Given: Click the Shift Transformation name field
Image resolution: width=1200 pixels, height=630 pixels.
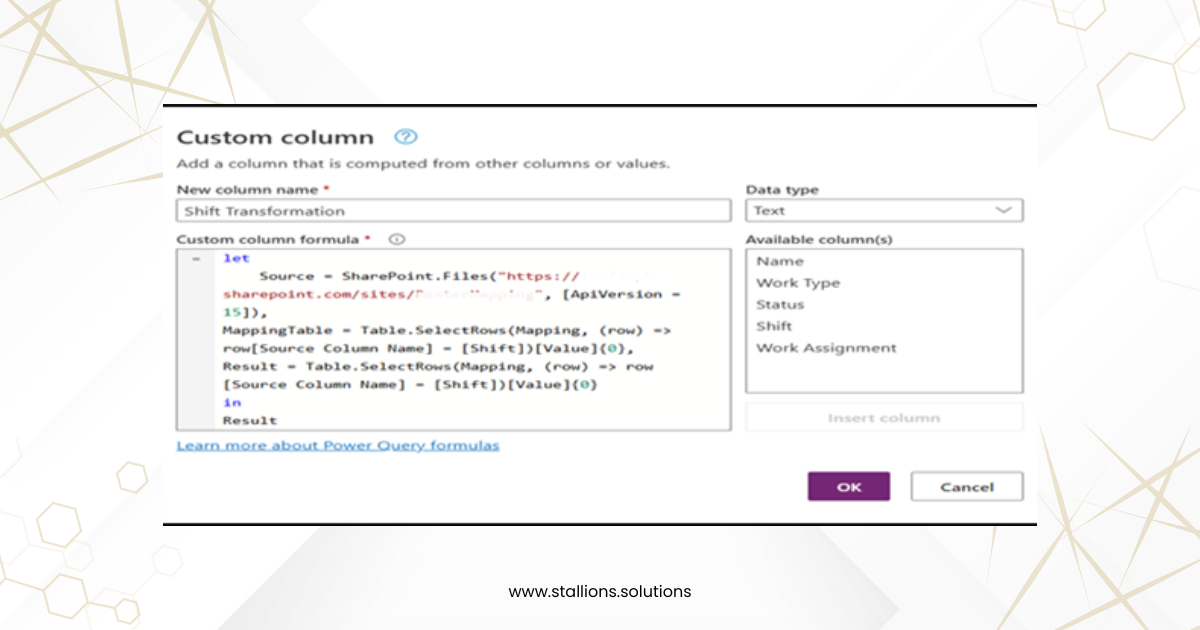Looking at the screenshot, I should (453, 210).
